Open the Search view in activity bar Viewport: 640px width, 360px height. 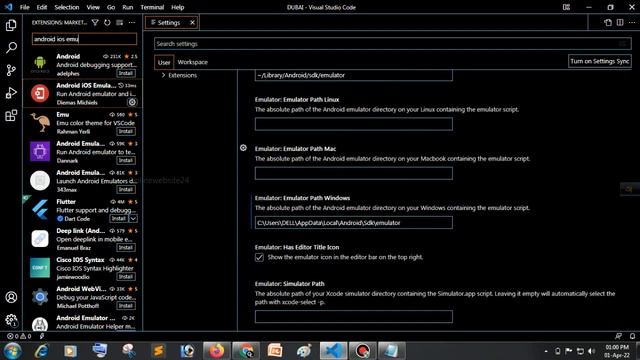11,48
